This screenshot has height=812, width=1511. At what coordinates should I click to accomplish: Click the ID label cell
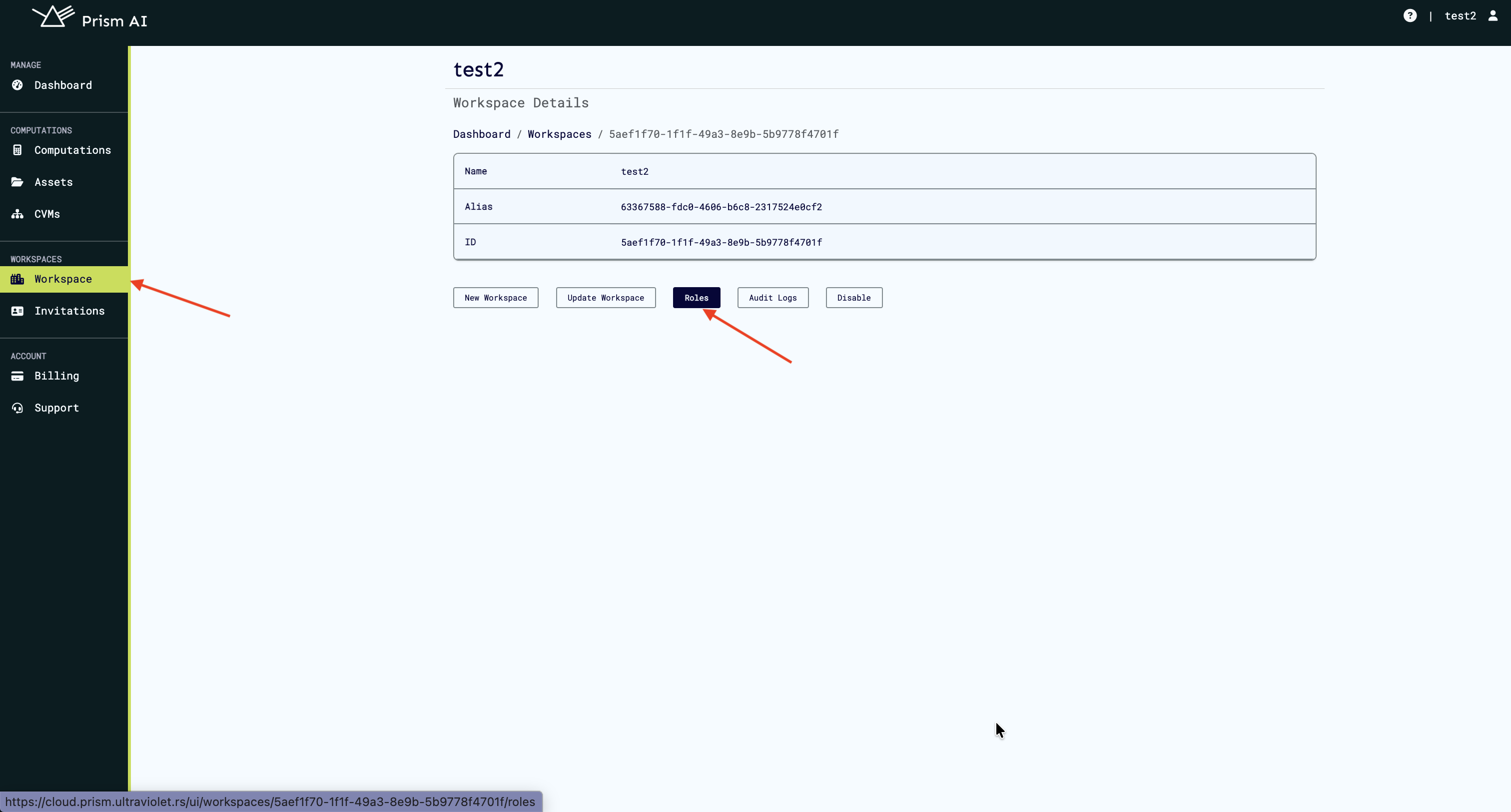tap(470, 242)
